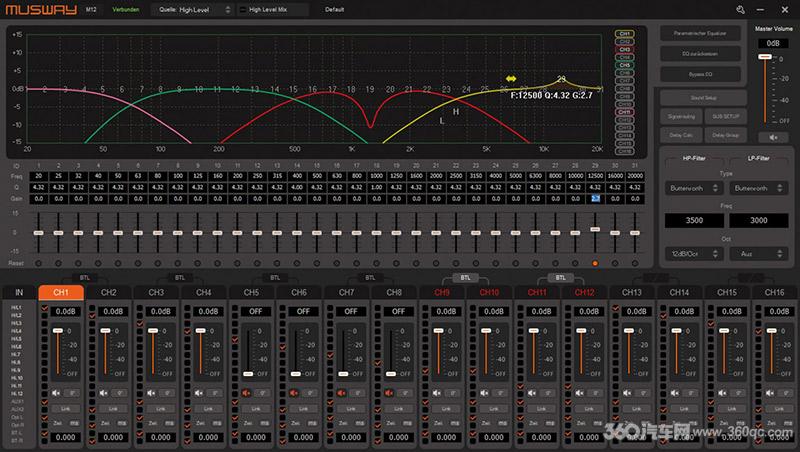Mute channel CH13 with its speaker icon
Screen dimensions: 800x452
pyautogui.click(x=627, y=393)
